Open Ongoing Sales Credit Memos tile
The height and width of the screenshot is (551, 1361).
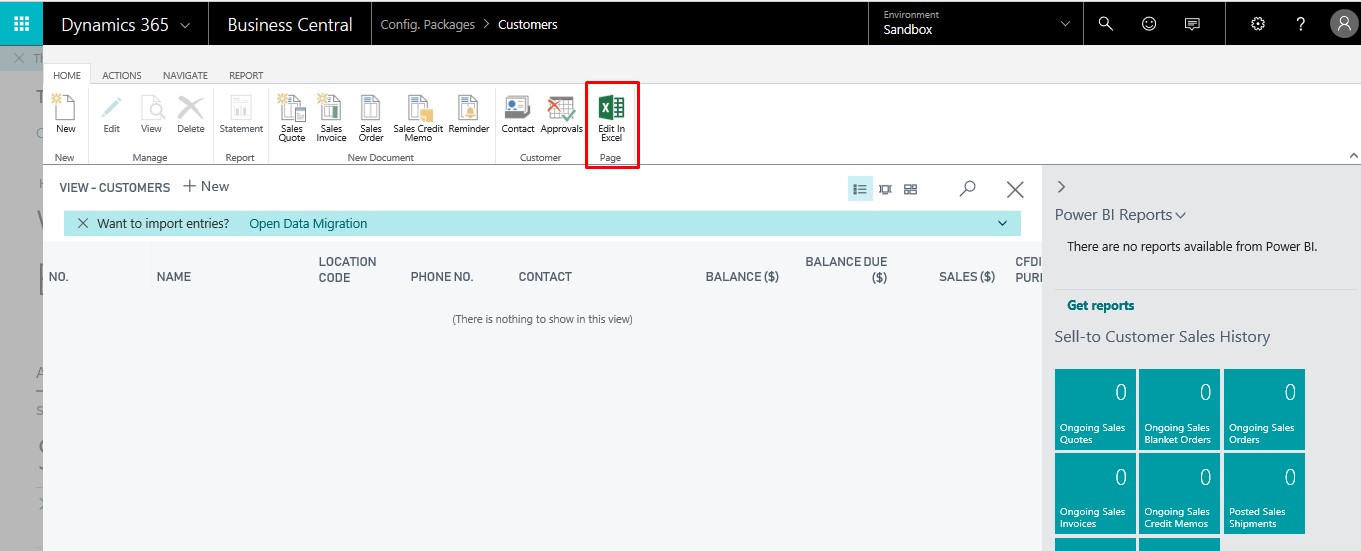pyautogui.click(x=1180, y=493)
